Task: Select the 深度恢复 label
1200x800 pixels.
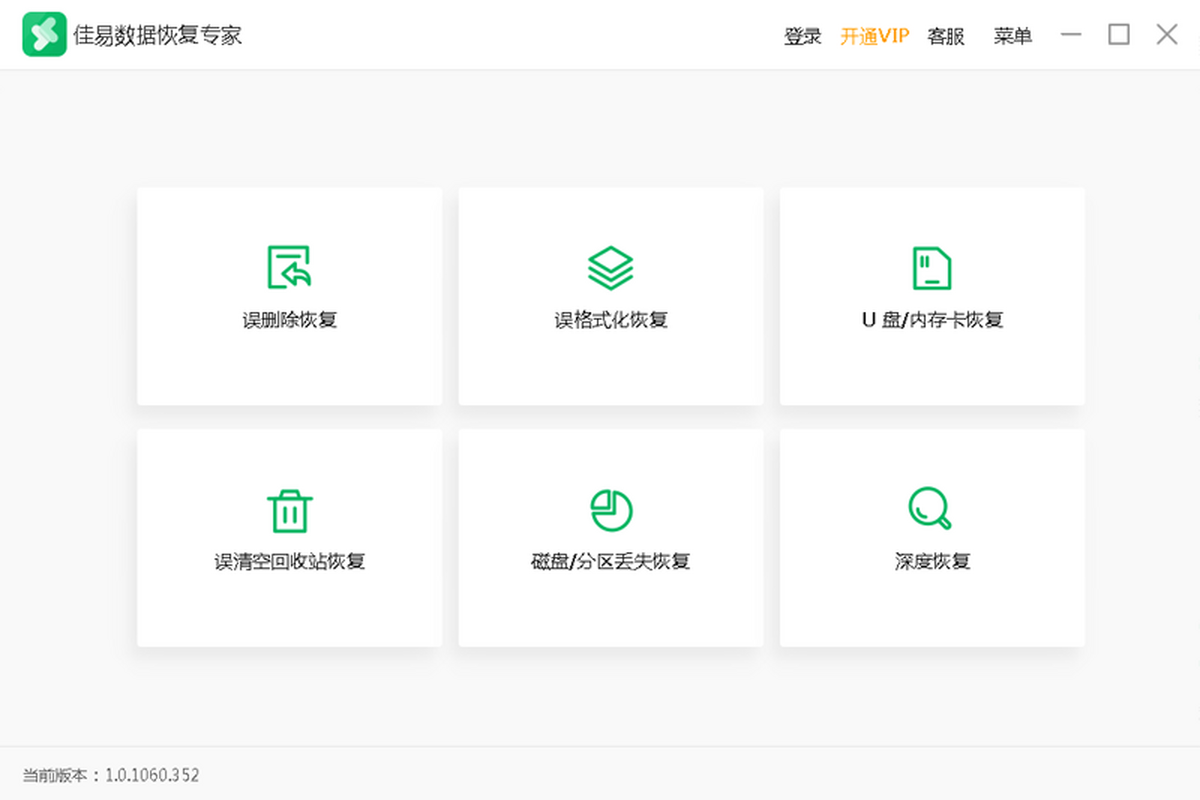Action: tap(932, 561)
